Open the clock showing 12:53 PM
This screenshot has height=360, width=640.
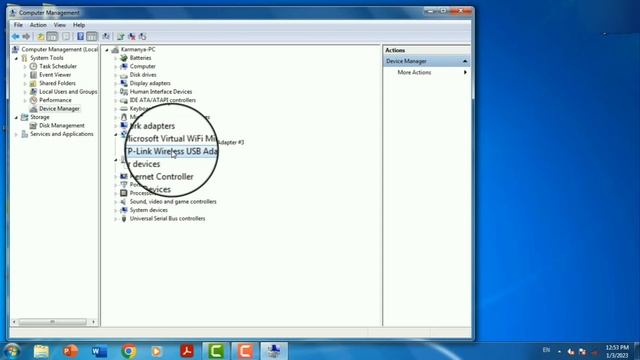coord(617,351)
